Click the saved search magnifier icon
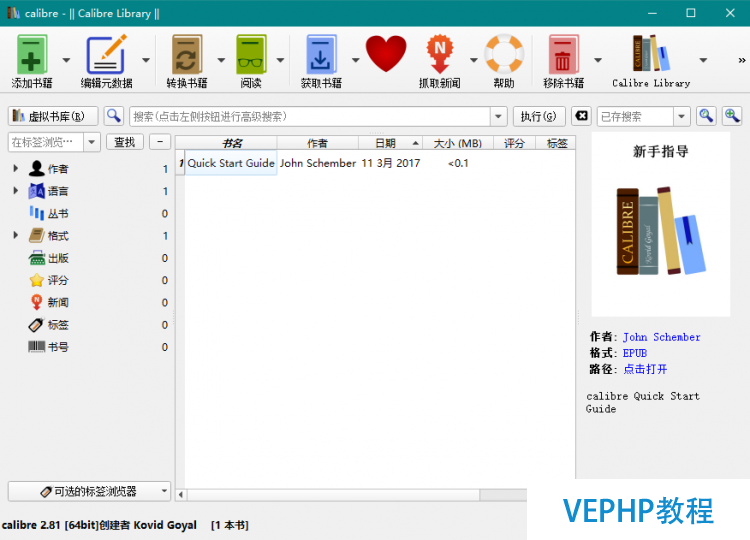750x540 pixels. 706,116
